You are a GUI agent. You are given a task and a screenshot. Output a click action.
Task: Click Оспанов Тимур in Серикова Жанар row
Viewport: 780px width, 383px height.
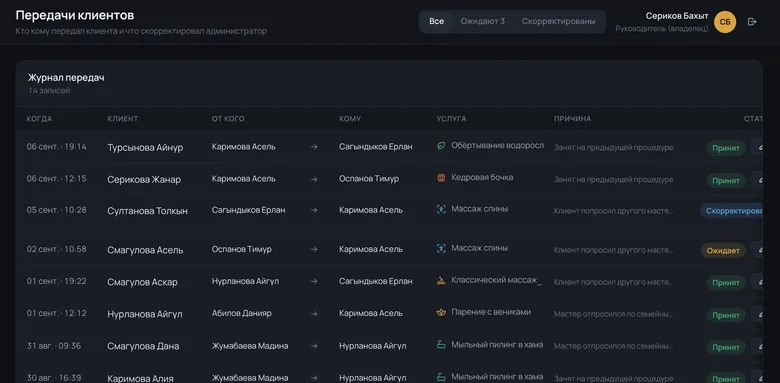(369, 179)
